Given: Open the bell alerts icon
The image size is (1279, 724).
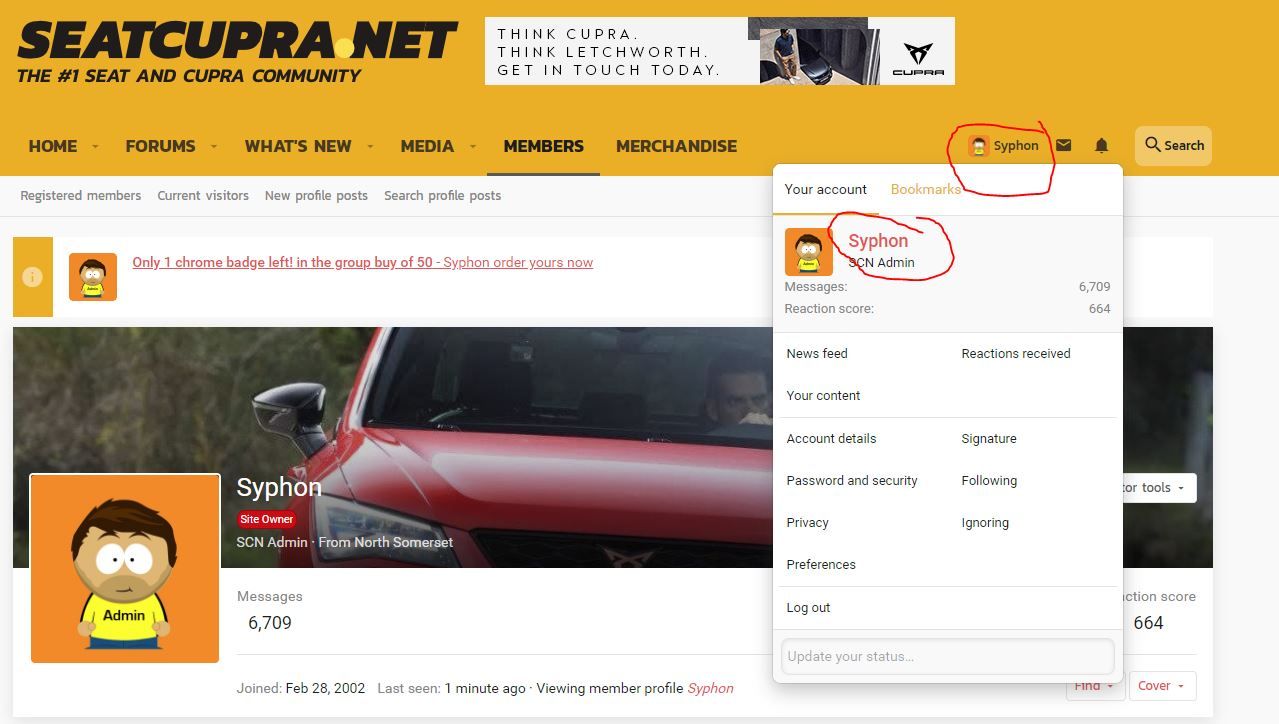Looking at the screenshot, I should pyautogui.click(x=1101, y=146).
